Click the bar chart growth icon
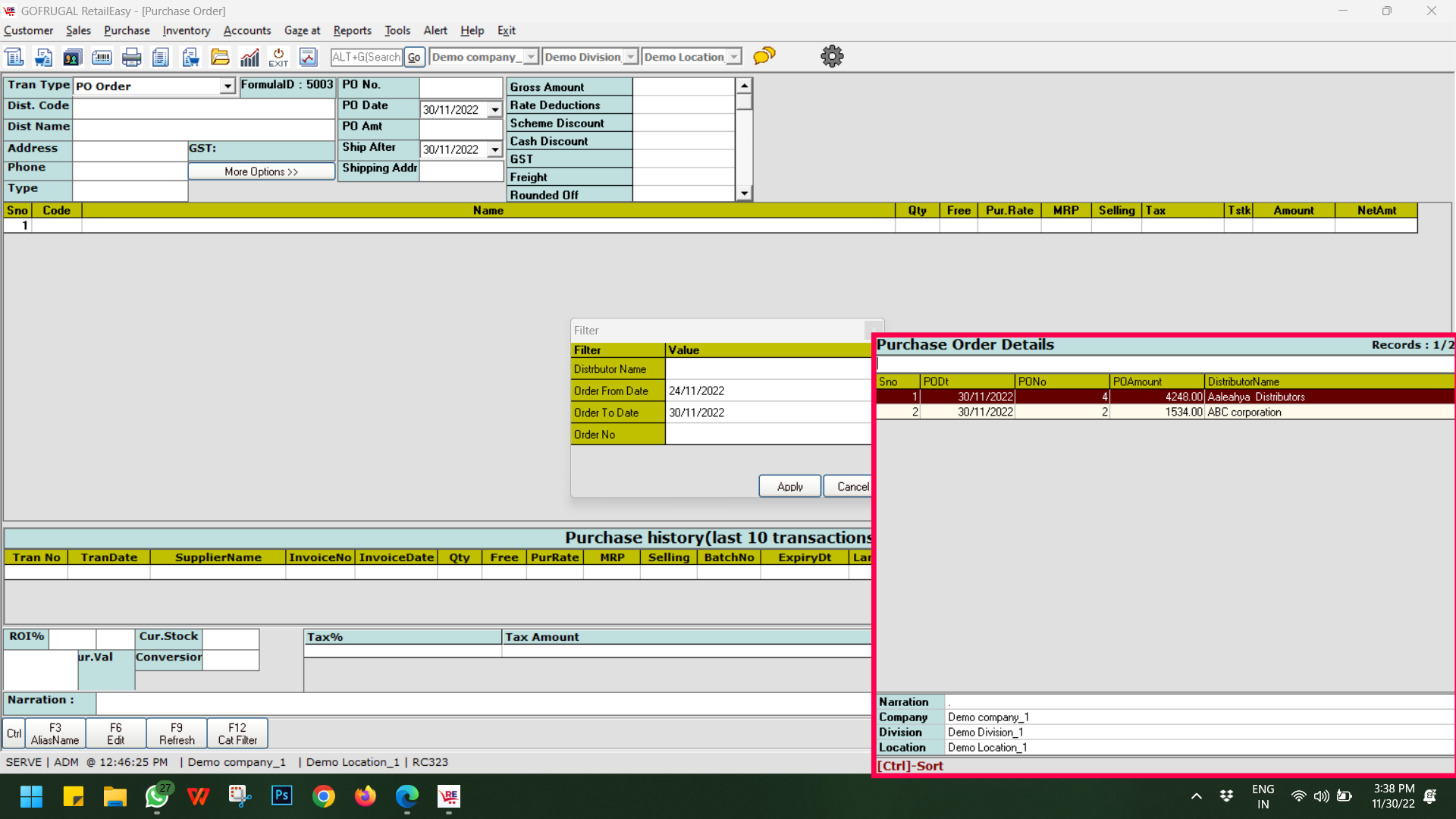This screenshot has height=819, width=1456. click(249, 57)
